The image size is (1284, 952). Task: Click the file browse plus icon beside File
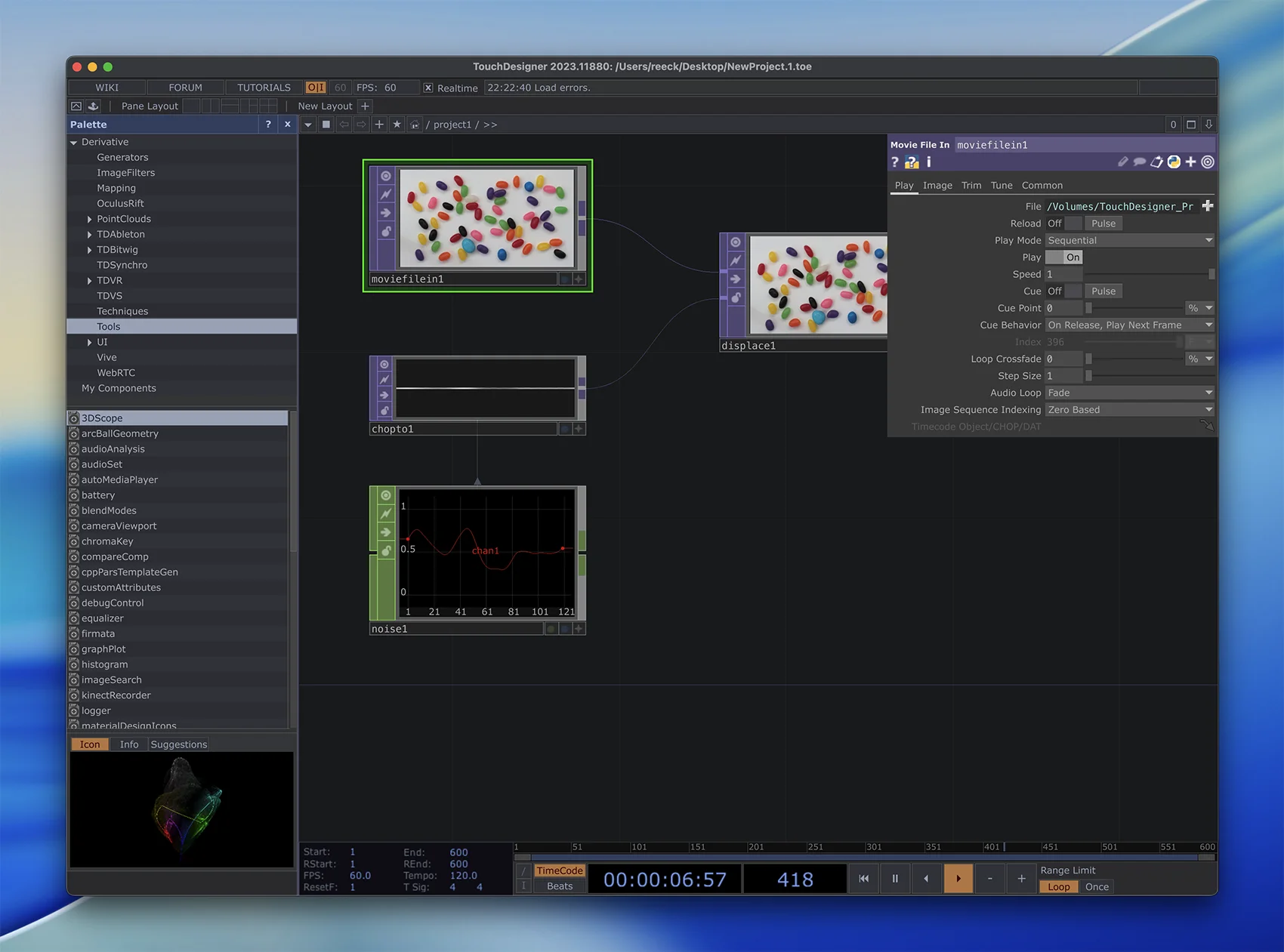(x=1207, y=206)
